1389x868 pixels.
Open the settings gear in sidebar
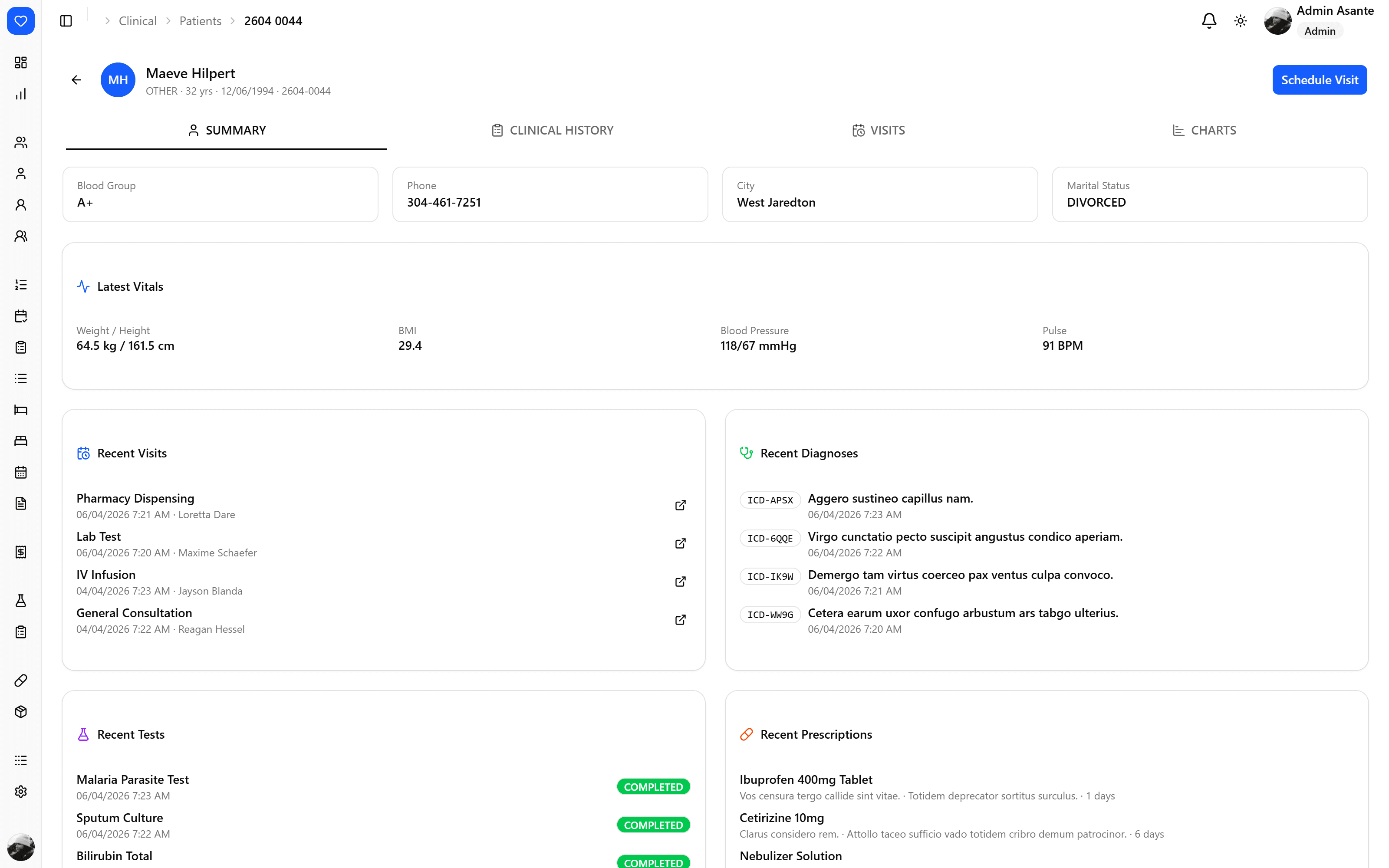[x=21, y=792]
